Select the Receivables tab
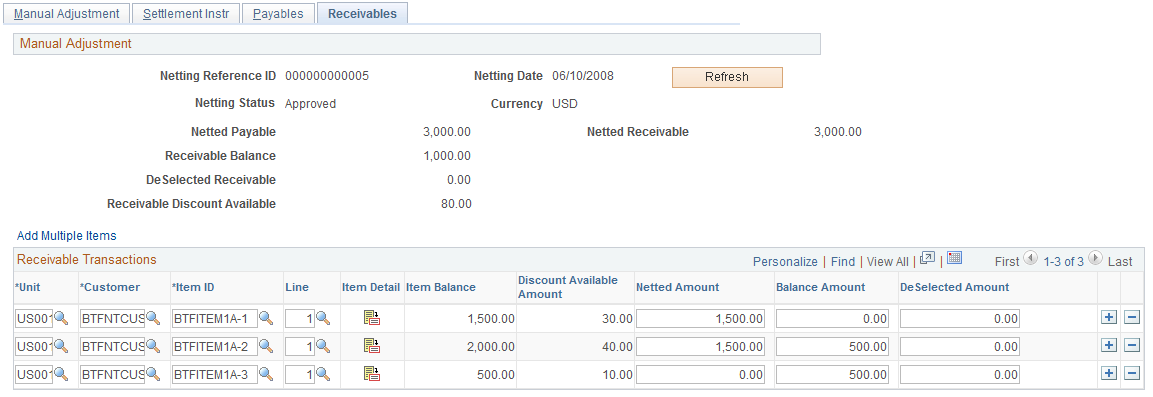 [x=363, y=14]
